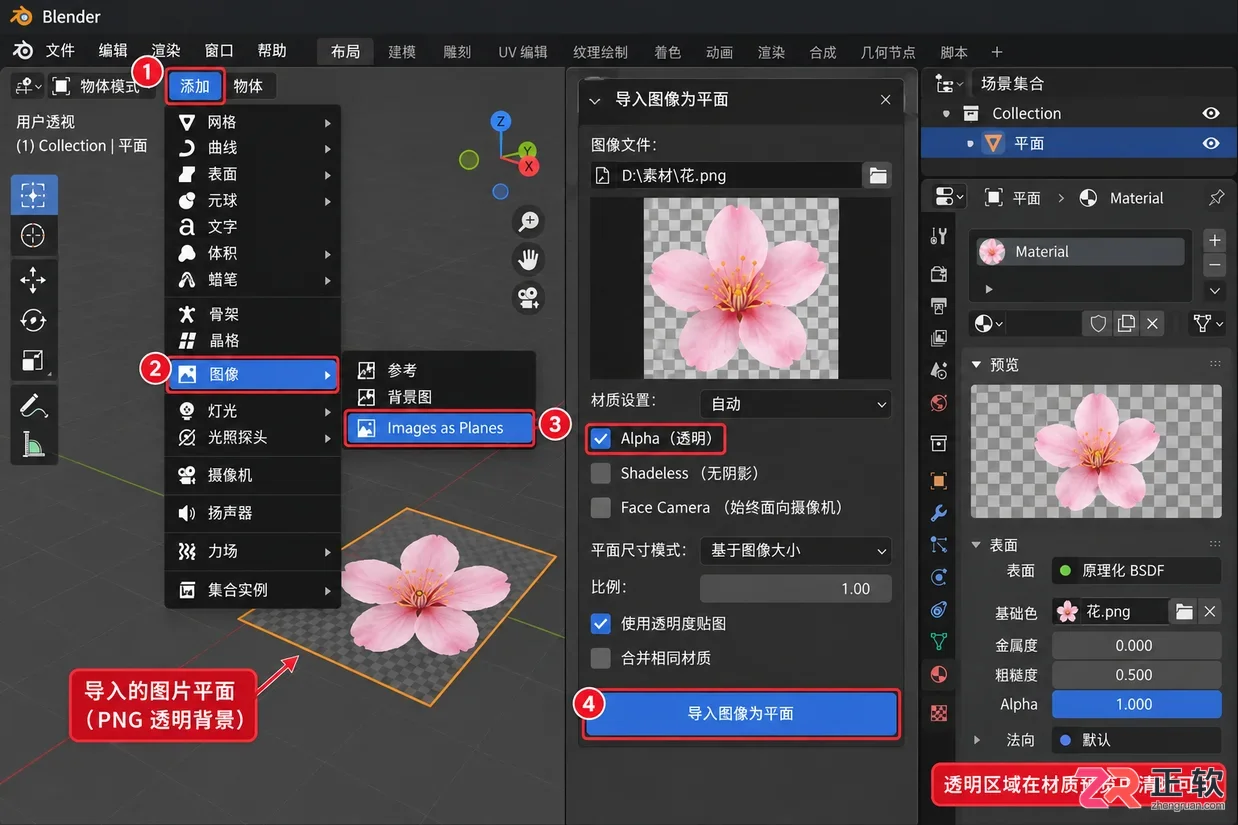Collapse the 预览 section

(x=977, y=365)
